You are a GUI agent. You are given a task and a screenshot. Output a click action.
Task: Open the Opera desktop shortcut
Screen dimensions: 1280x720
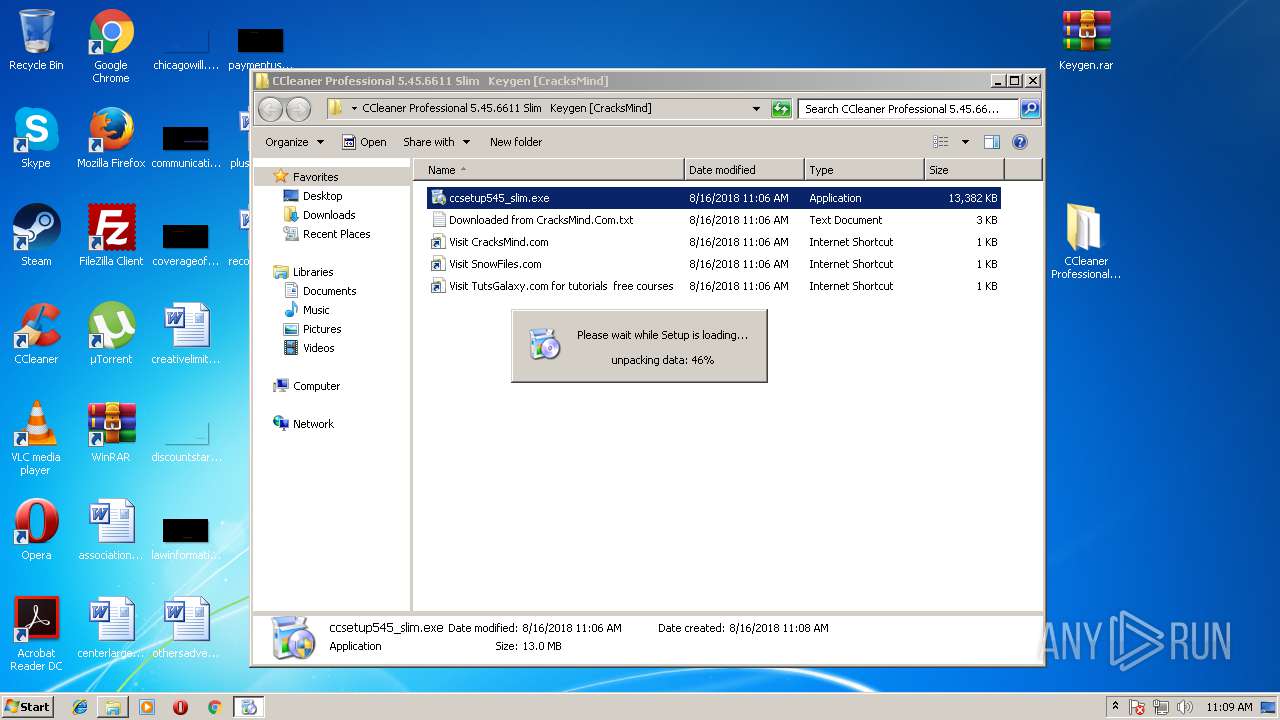point(36,530)
